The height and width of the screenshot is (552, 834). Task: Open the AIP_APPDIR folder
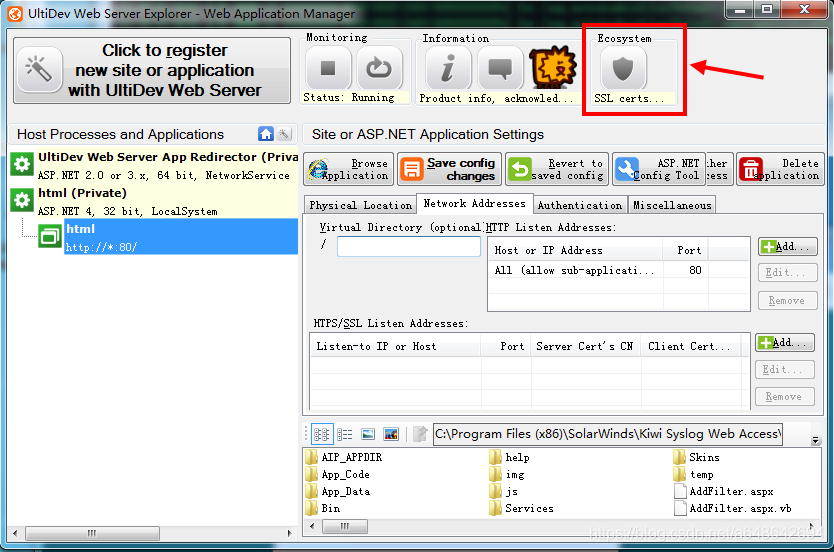coord(344,457)
